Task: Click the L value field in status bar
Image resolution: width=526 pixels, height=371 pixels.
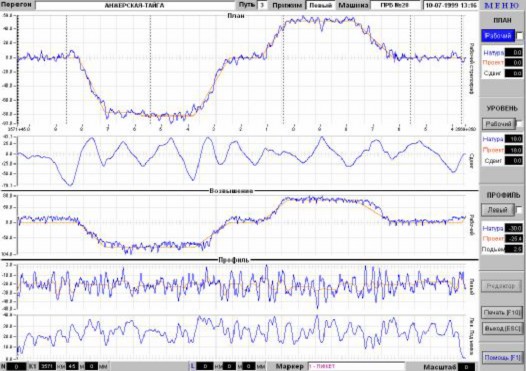Action: pyautogui.click(x=204, y=366)
